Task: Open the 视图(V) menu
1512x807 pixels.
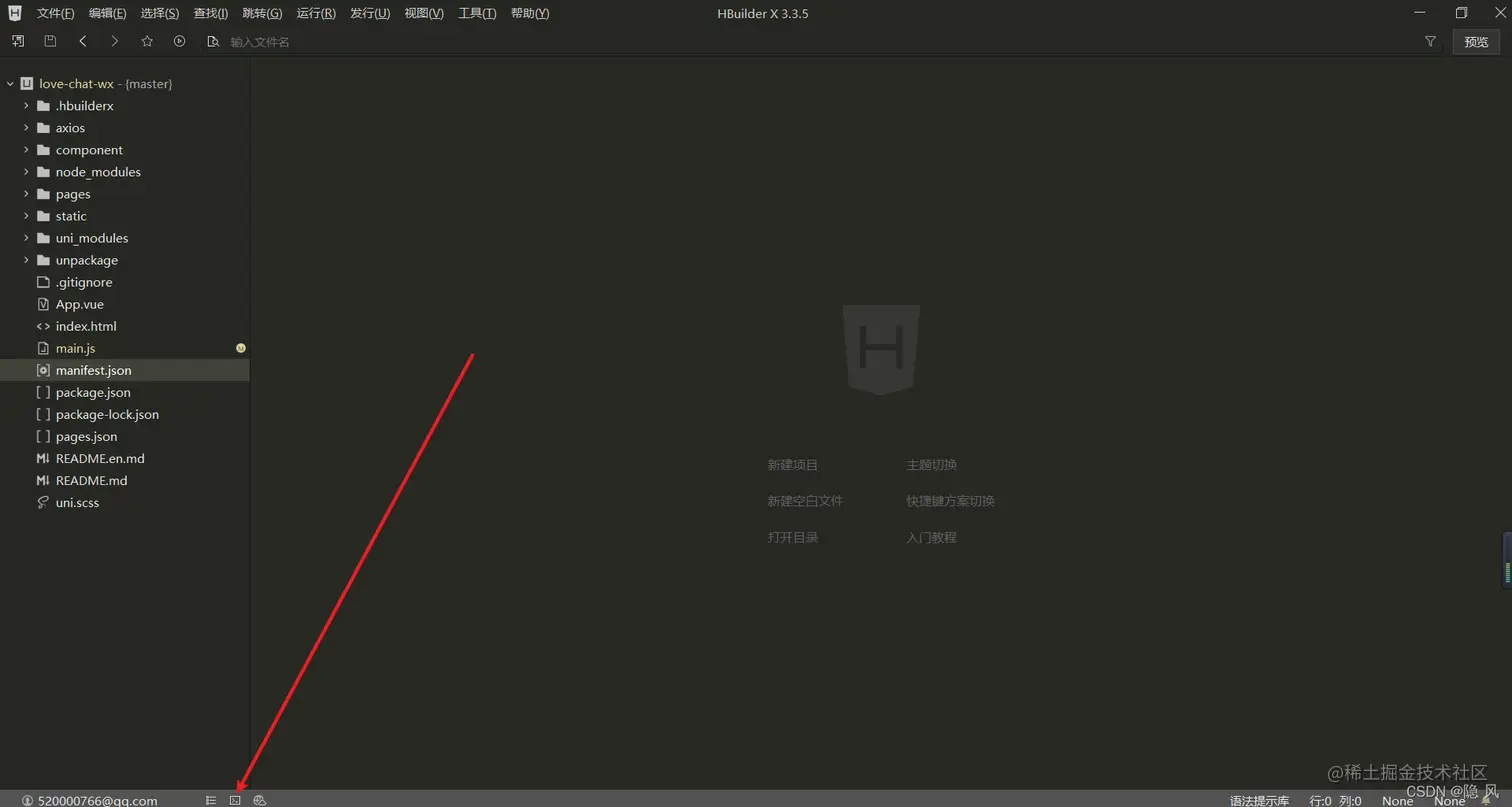Action: [424, 13]
